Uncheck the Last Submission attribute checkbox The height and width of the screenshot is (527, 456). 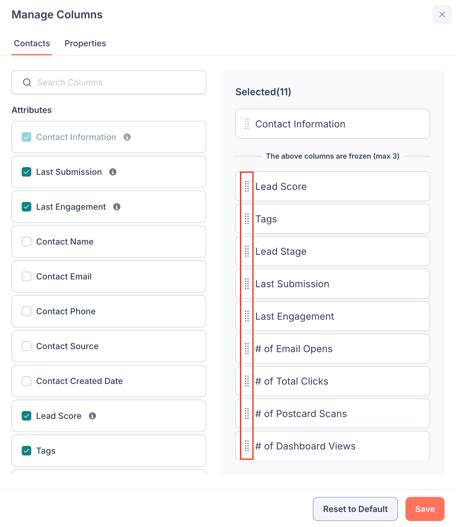pyautogui.click(x=27, y=172)
